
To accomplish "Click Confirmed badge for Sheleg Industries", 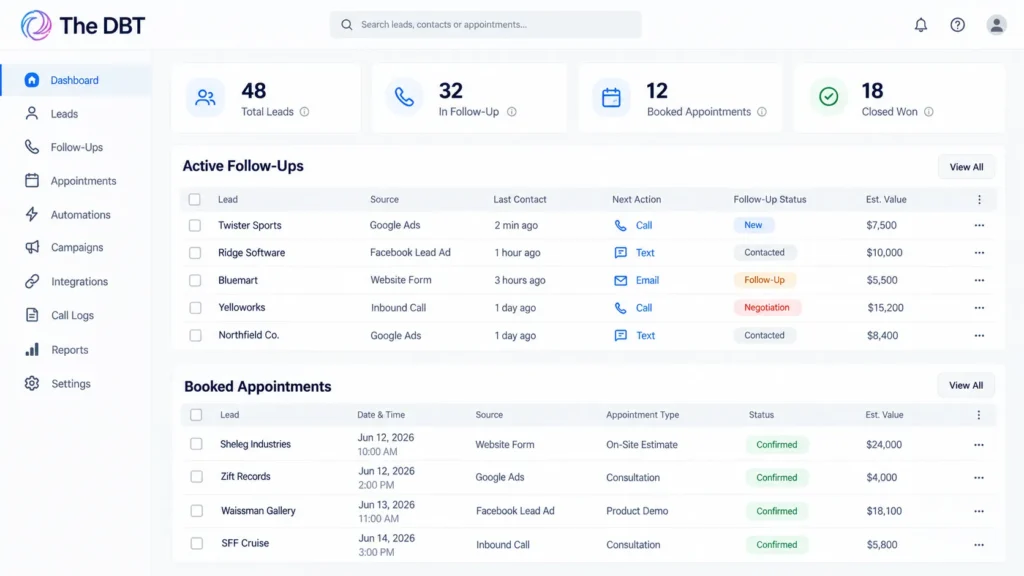I will pos(777,445).
